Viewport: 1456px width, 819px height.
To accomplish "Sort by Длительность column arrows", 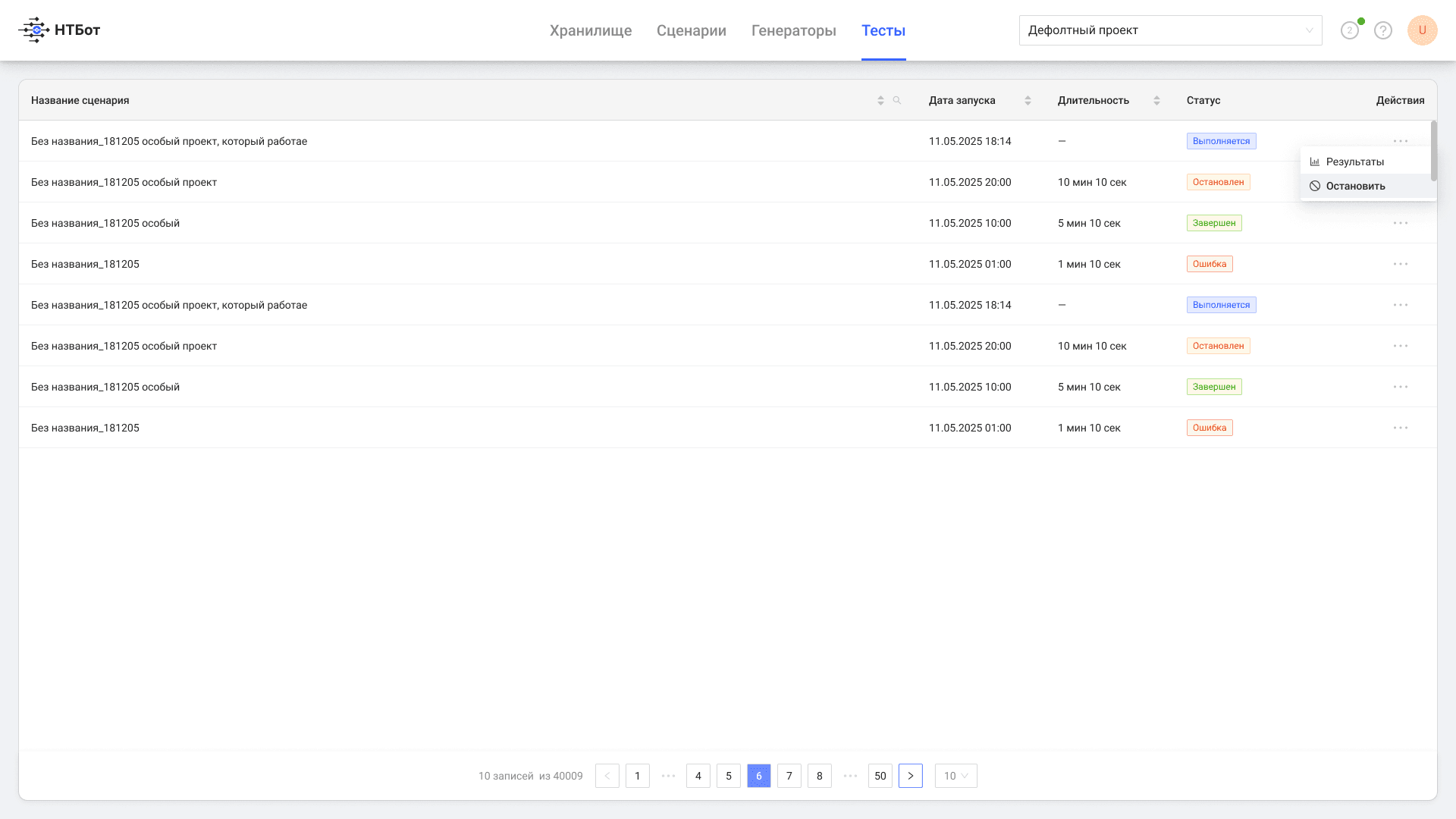I will coord(1156,100).
